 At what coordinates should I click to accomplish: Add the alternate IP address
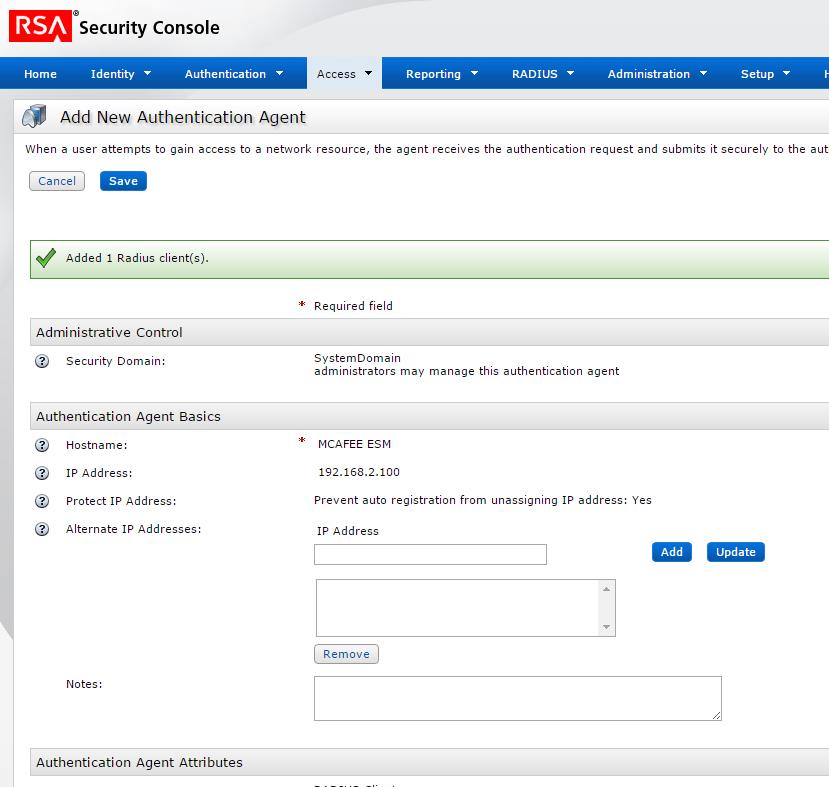tap(671, 552)
